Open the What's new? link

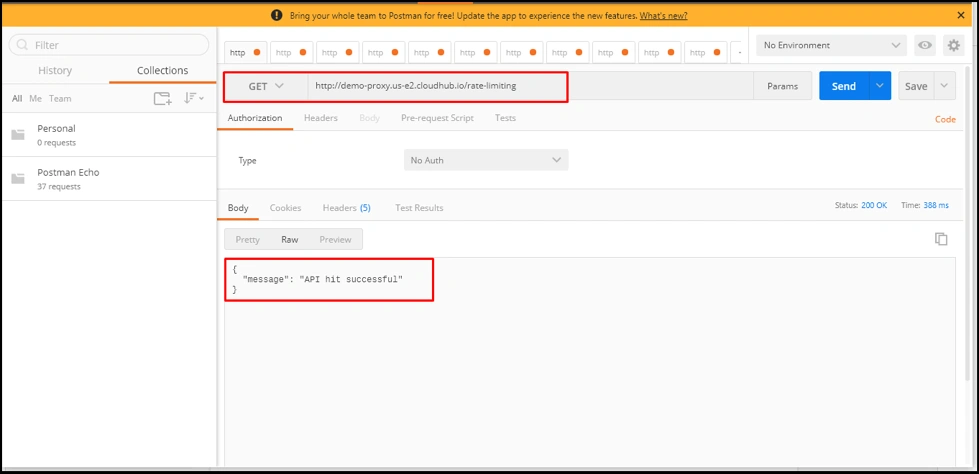click(663, 16)
